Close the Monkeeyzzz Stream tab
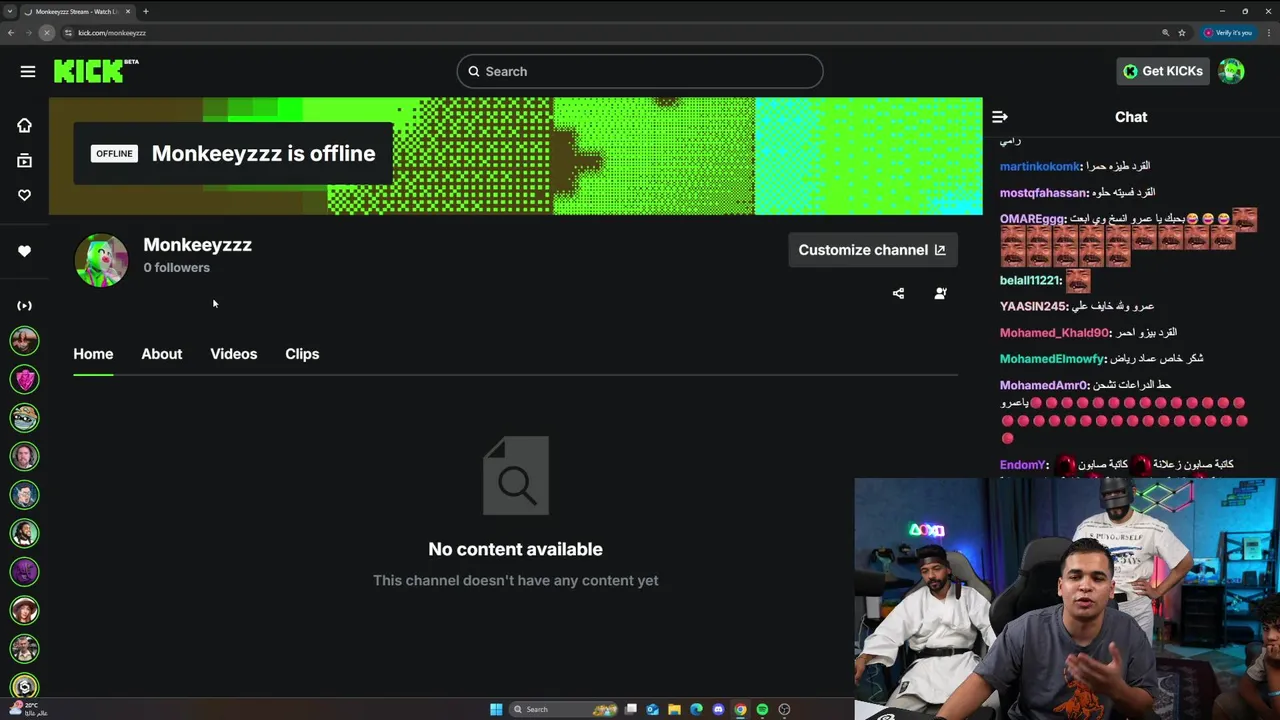 click(128, 11)
